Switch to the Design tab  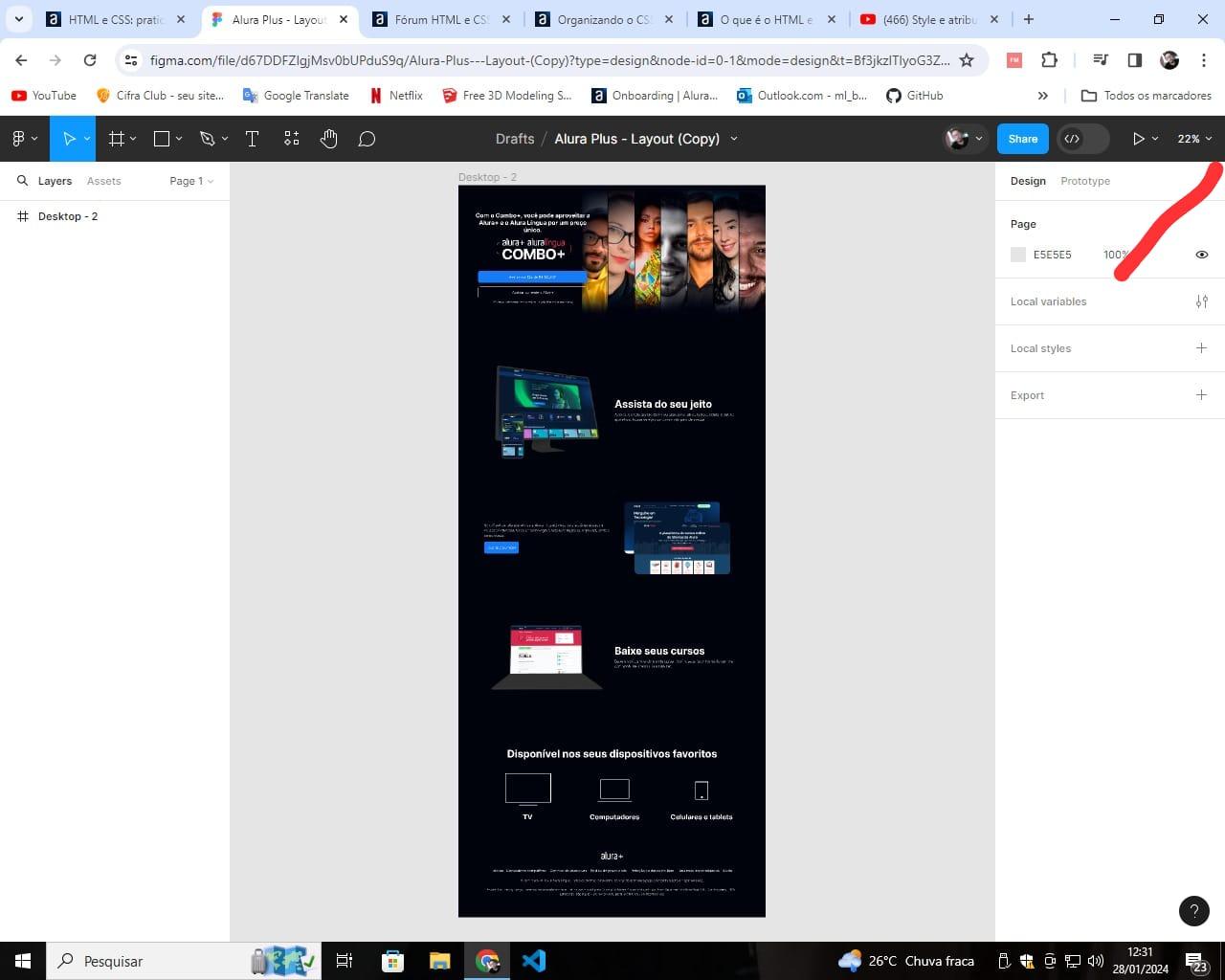[x=1028, y=181]
